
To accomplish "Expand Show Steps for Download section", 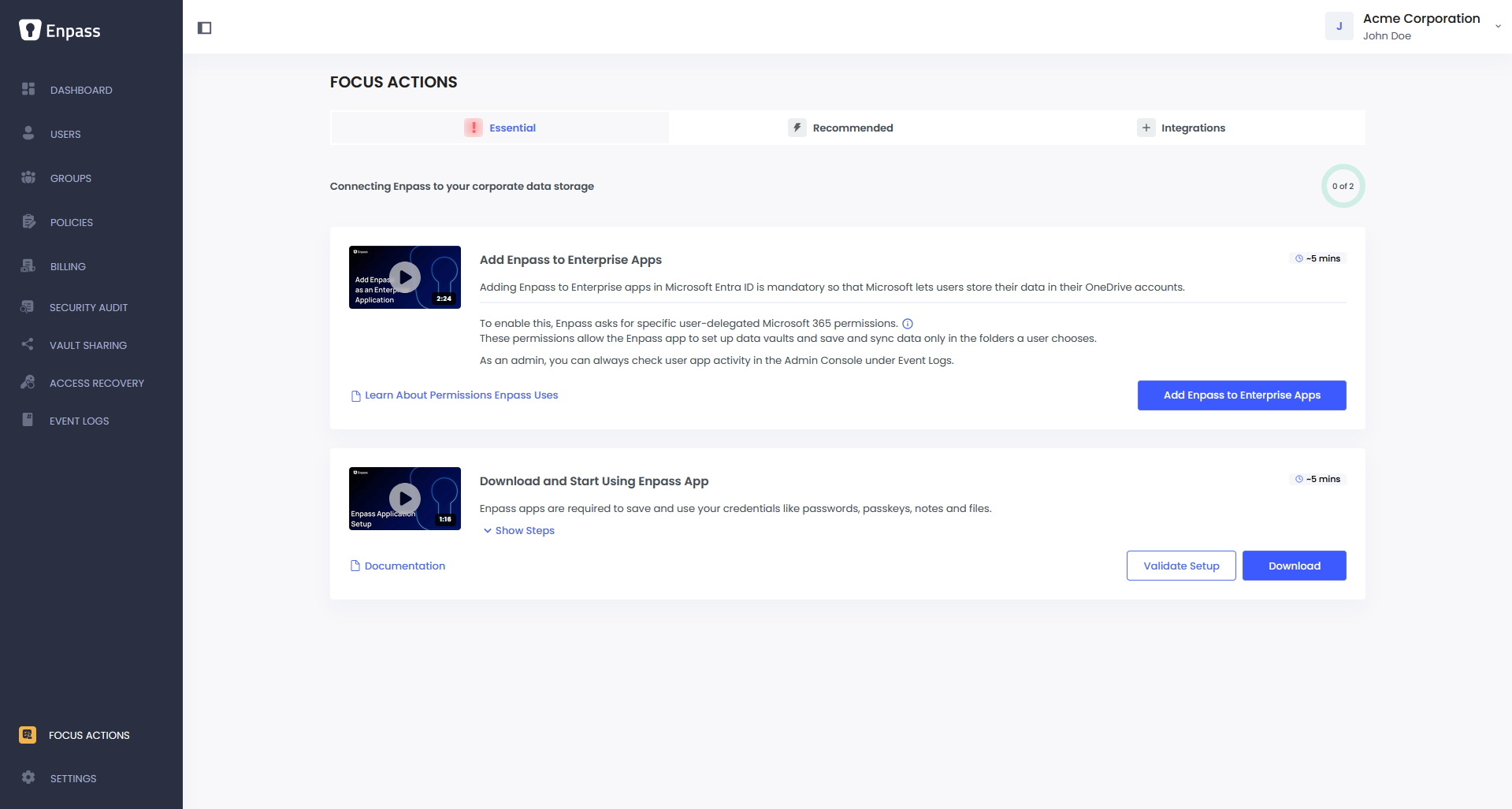I will coord(519,531).
